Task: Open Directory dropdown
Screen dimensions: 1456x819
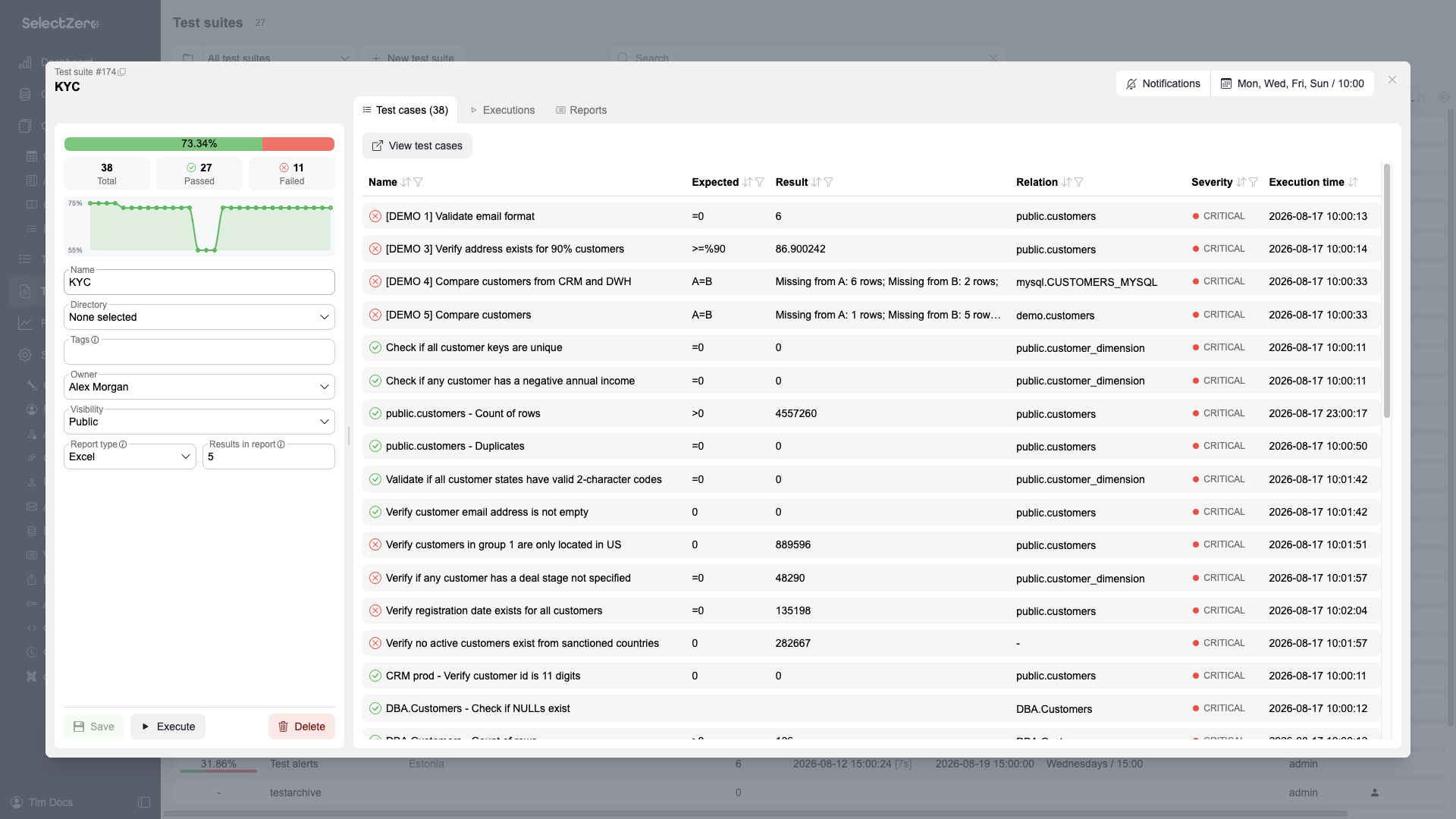Action: (x=199, y=317)
